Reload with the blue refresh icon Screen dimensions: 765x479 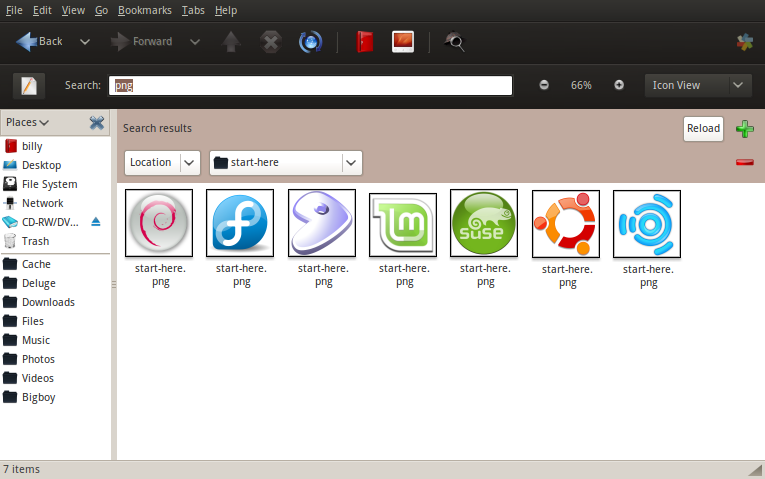tap(310, 42)
